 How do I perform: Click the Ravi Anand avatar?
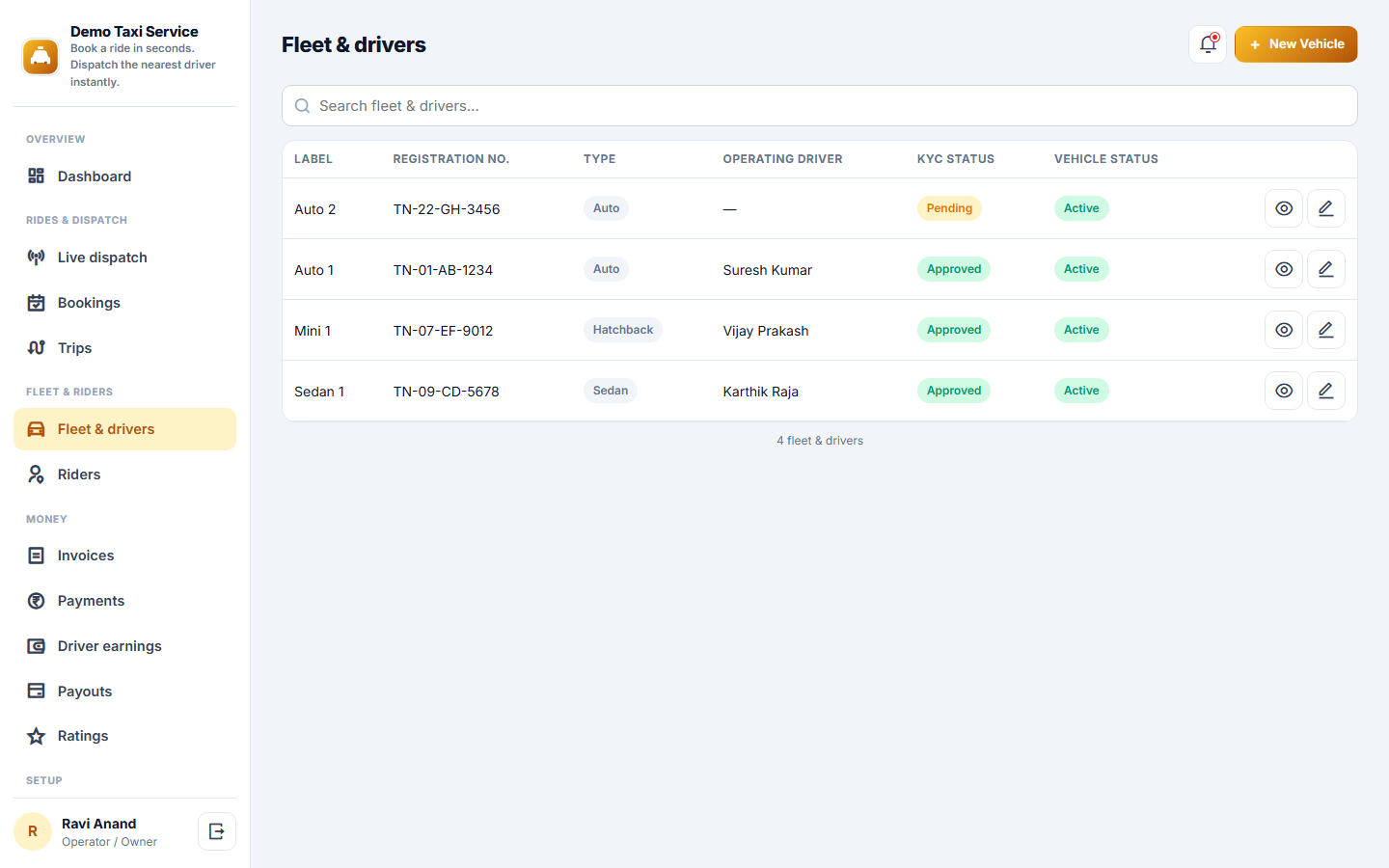click(x=33, y=831)
